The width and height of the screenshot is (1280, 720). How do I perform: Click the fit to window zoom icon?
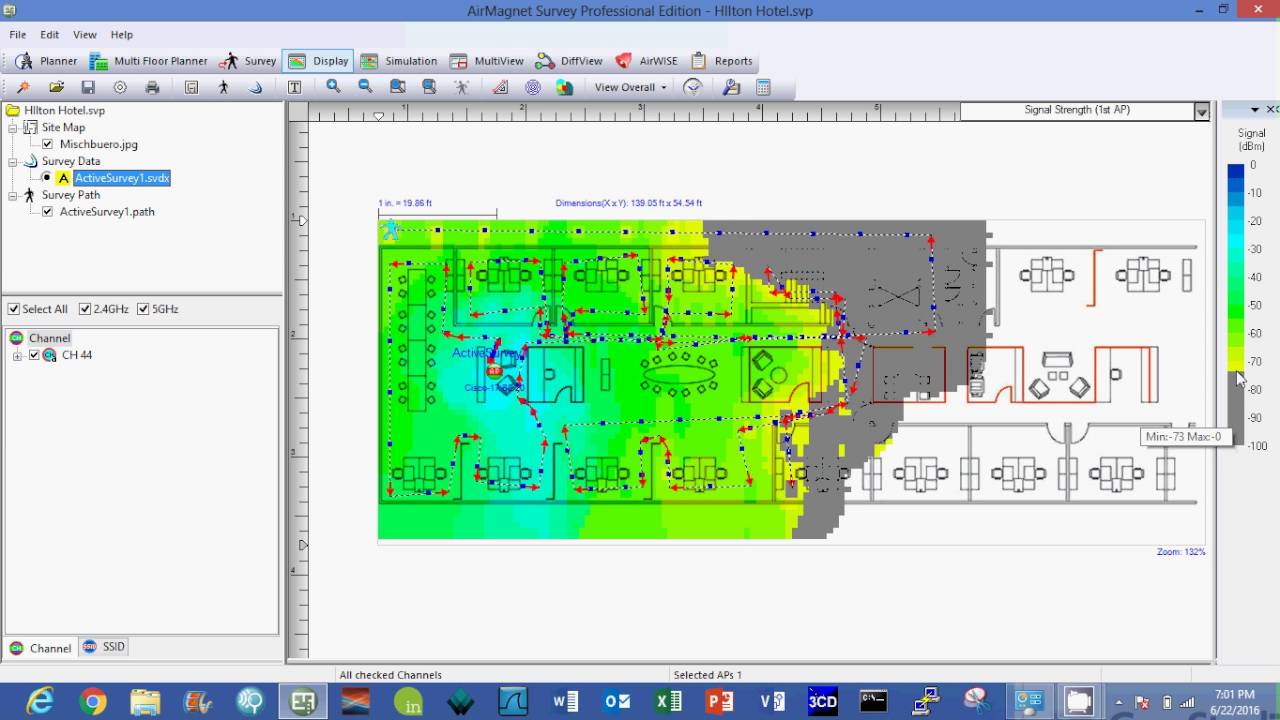pos(430,87)
